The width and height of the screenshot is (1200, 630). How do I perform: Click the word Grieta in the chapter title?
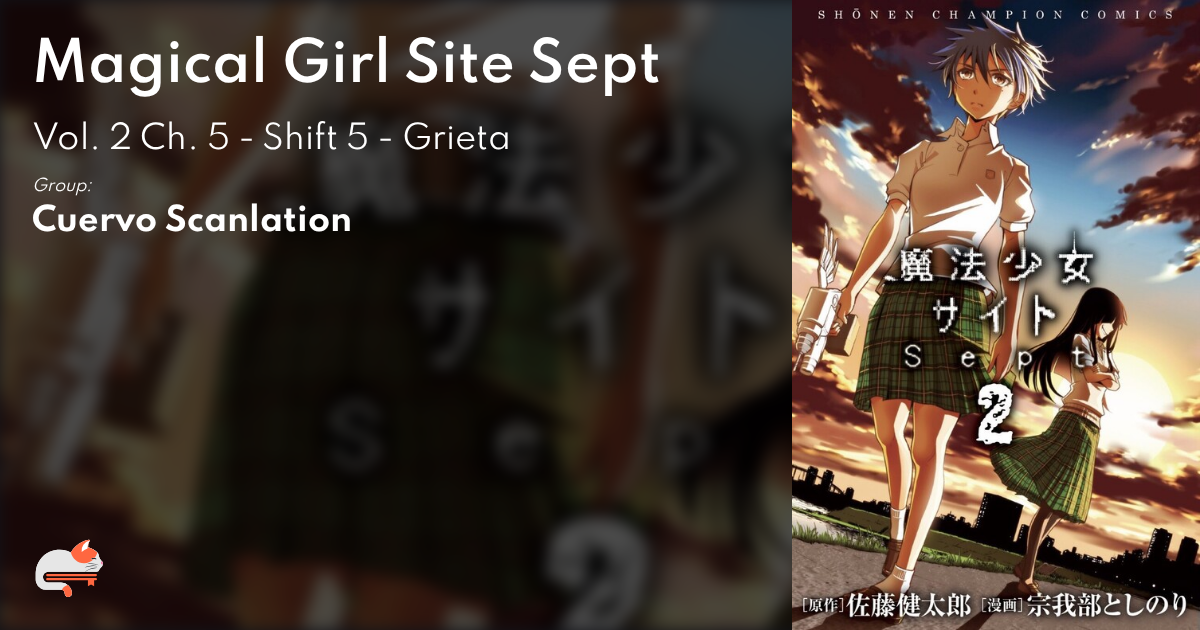456,138
